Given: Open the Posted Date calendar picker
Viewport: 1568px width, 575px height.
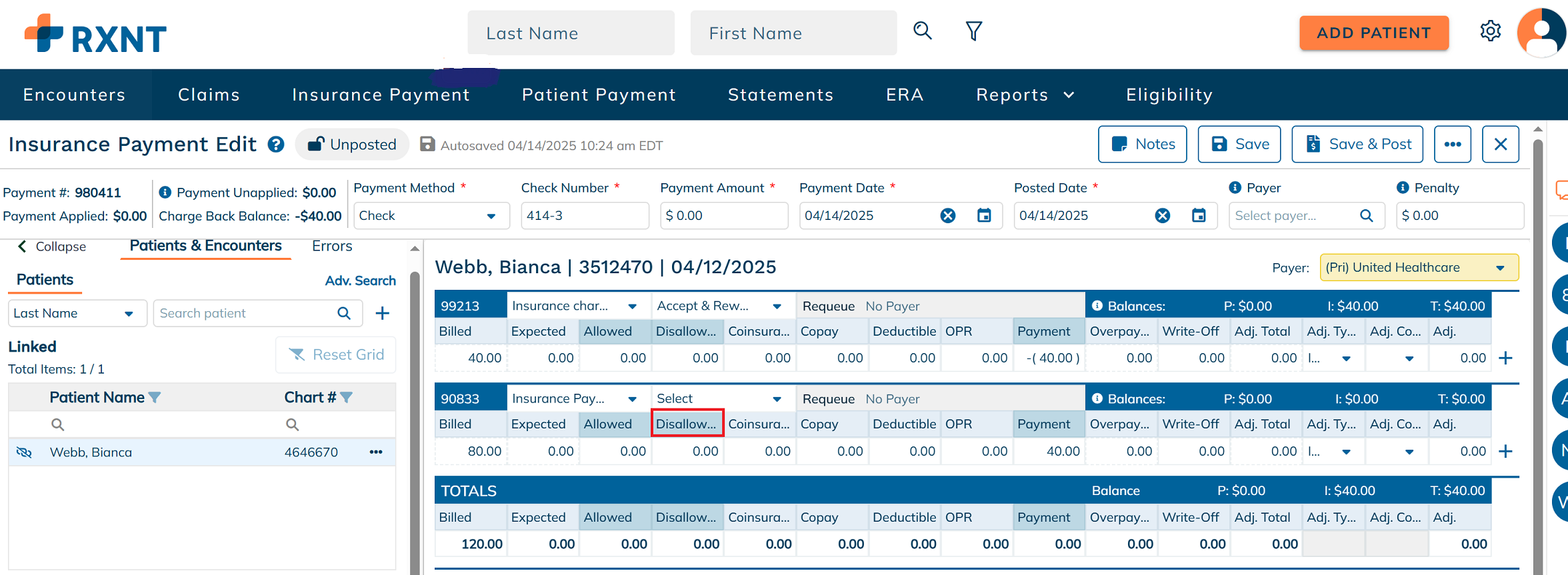Looking at the screenshot, I should [1199, 215].
